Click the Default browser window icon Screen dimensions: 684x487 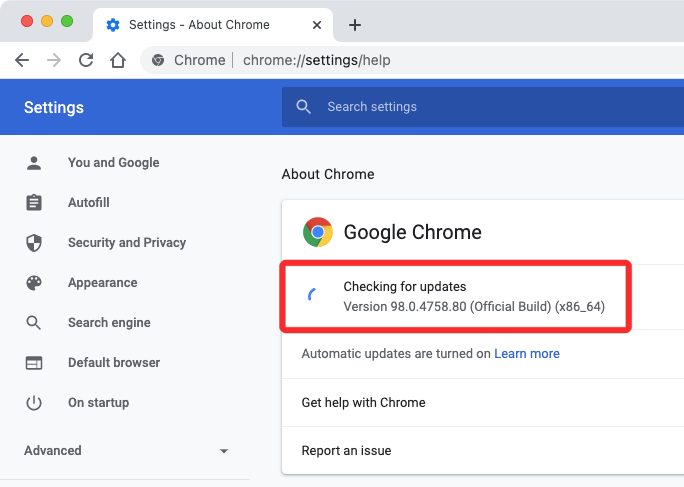(34, 362)
